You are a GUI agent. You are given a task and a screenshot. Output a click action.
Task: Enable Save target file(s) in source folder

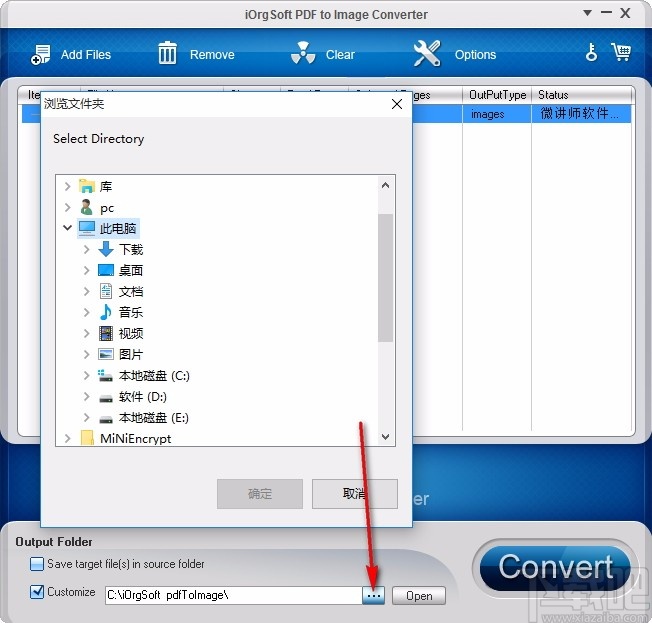tap(37, 564)
